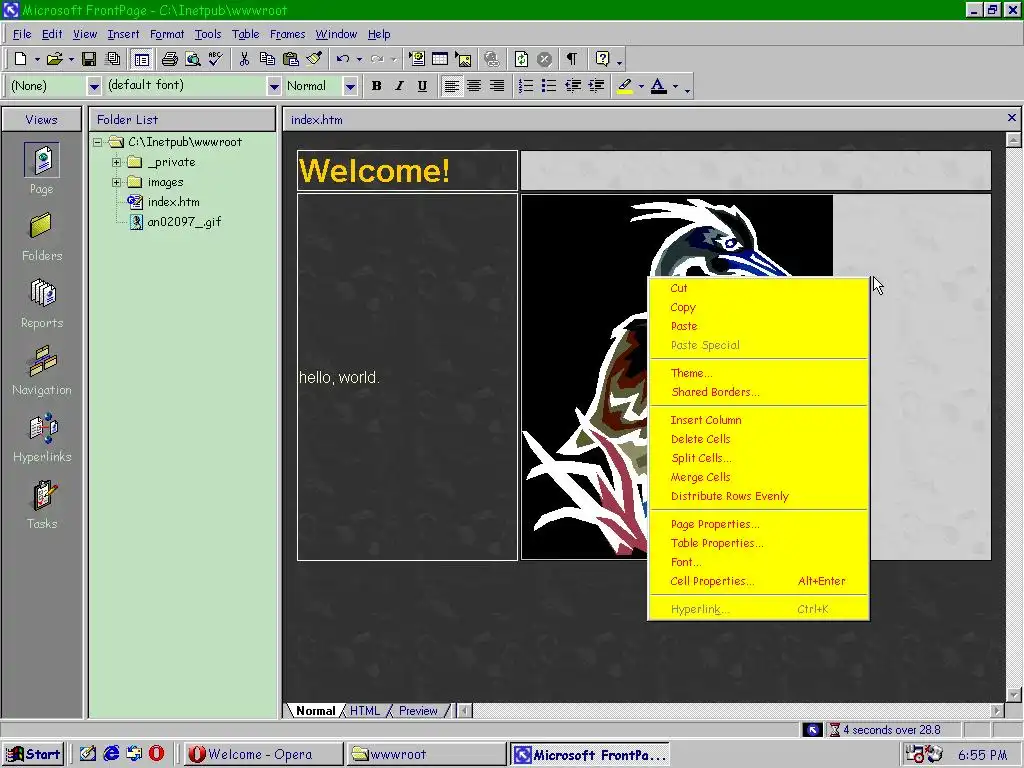Choose Cell Properties in context menu
Image resolution: width=1024 pixels, height=768 pixels.
click(758, 581)
